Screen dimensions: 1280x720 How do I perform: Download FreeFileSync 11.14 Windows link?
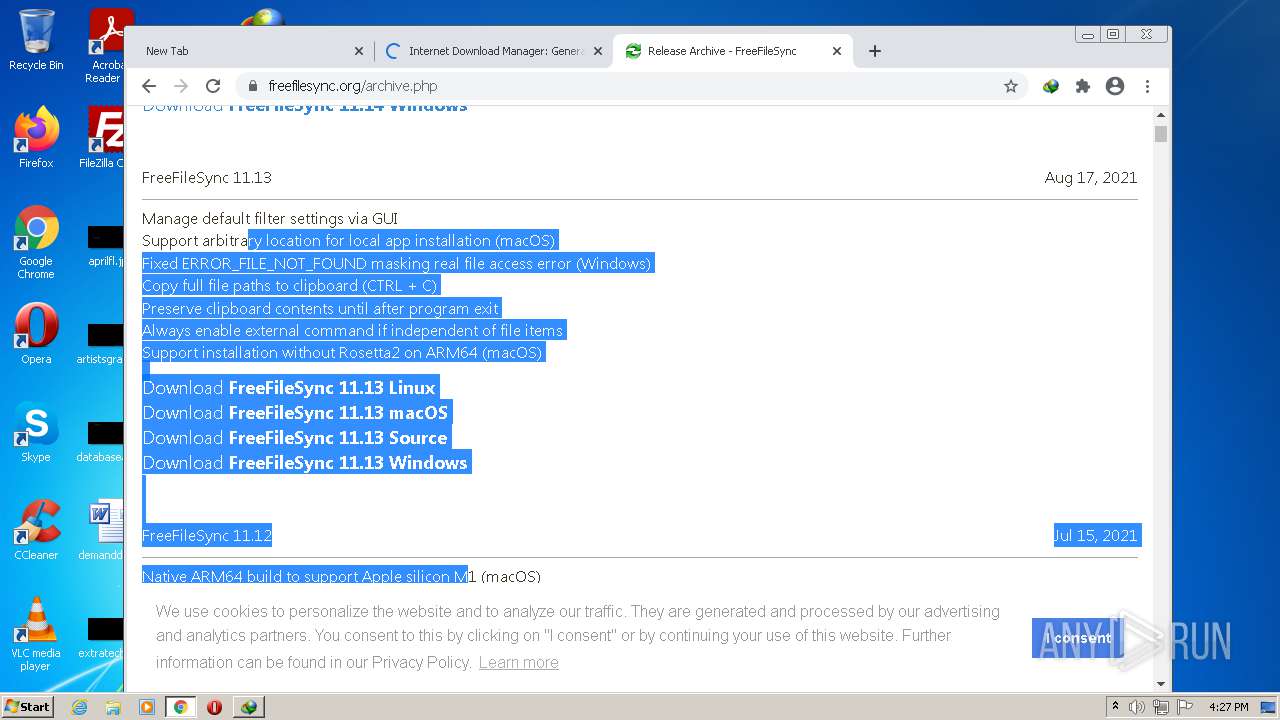tap(305, 107)
